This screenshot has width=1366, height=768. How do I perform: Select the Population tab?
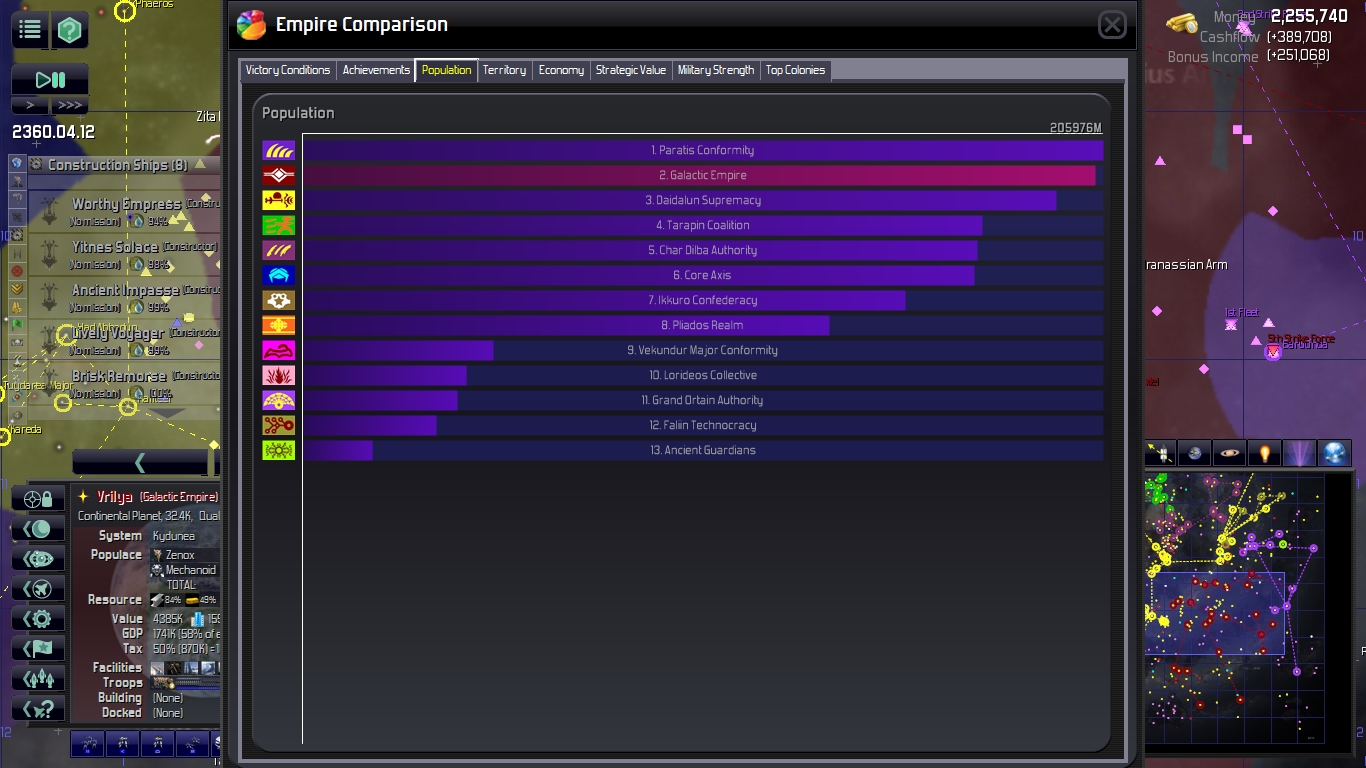pos(446,70)
